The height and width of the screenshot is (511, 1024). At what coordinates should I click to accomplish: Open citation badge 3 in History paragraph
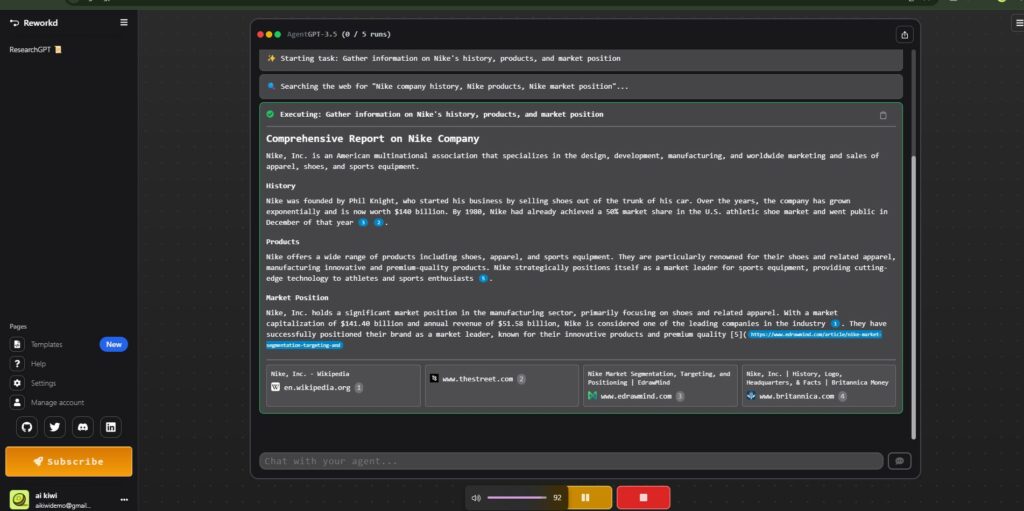[363, 223]
